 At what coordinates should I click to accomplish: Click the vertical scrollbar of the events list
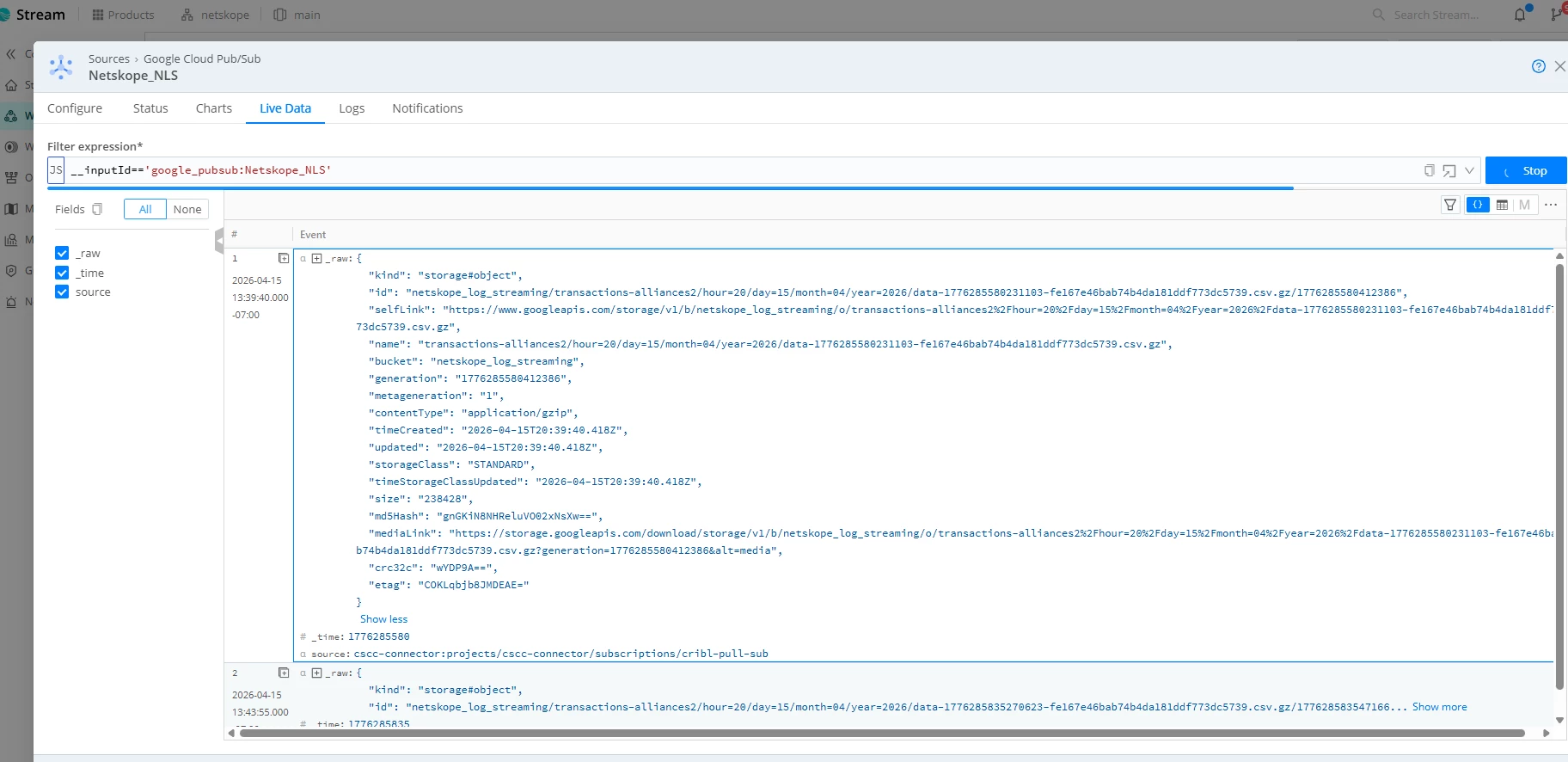(1559, 477)
